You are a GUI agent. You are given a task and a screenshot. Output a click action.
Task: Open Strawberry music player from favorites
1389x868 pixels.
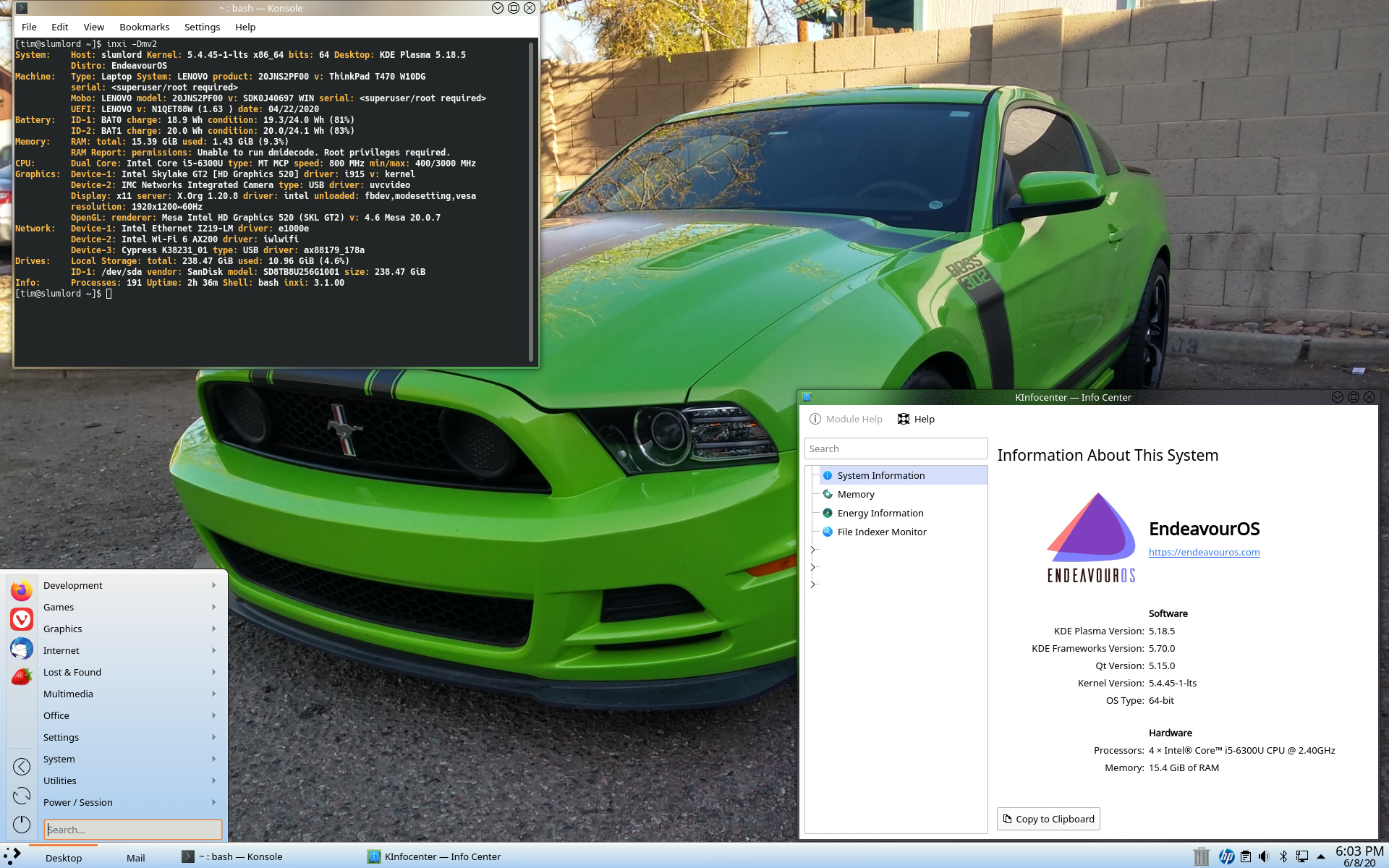pyautogui.click(x=22, y=676)
